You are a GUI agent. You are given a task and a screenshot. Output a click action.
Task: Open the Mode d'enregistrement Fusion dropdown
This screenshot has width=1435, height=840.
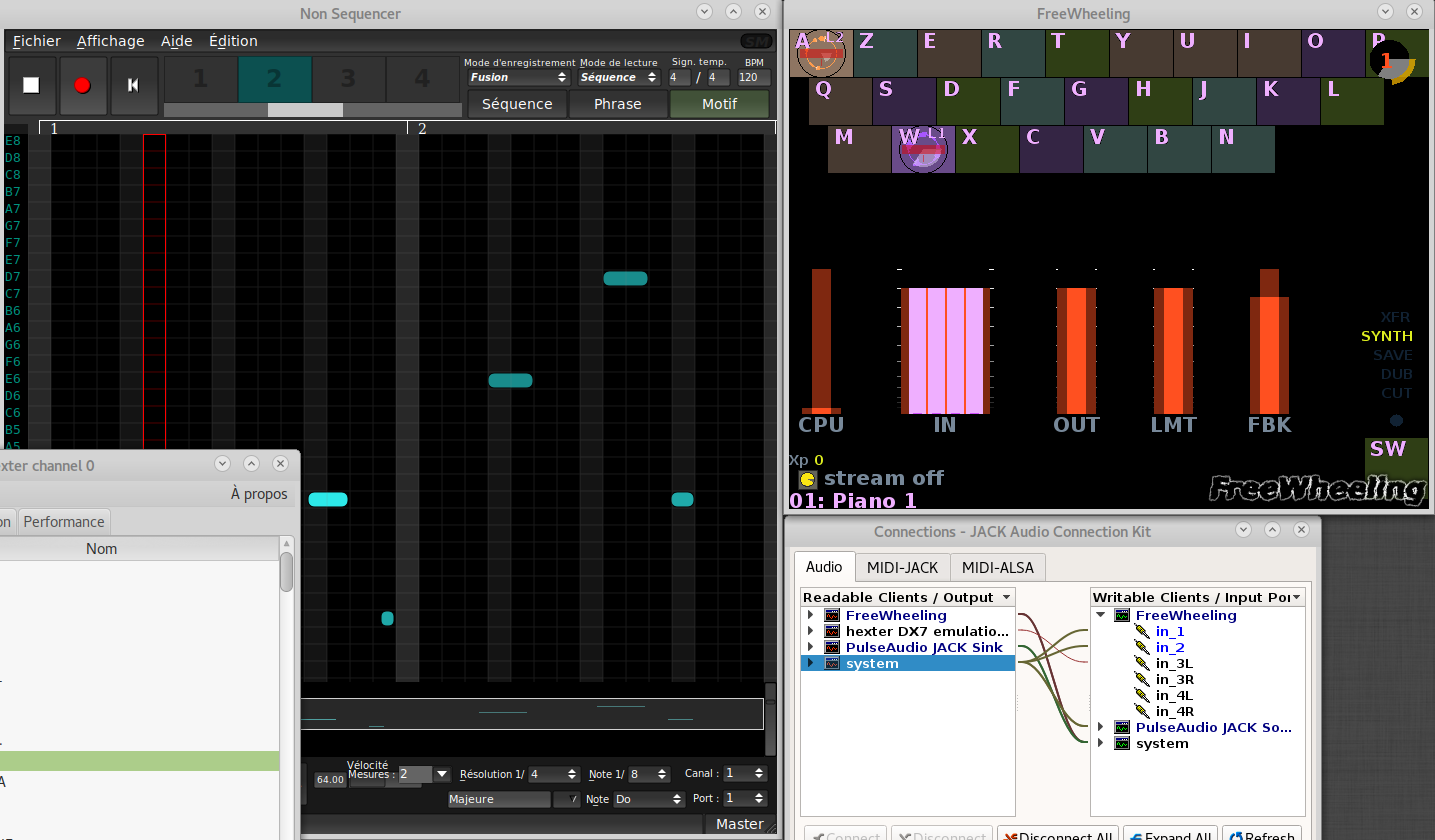519,77
